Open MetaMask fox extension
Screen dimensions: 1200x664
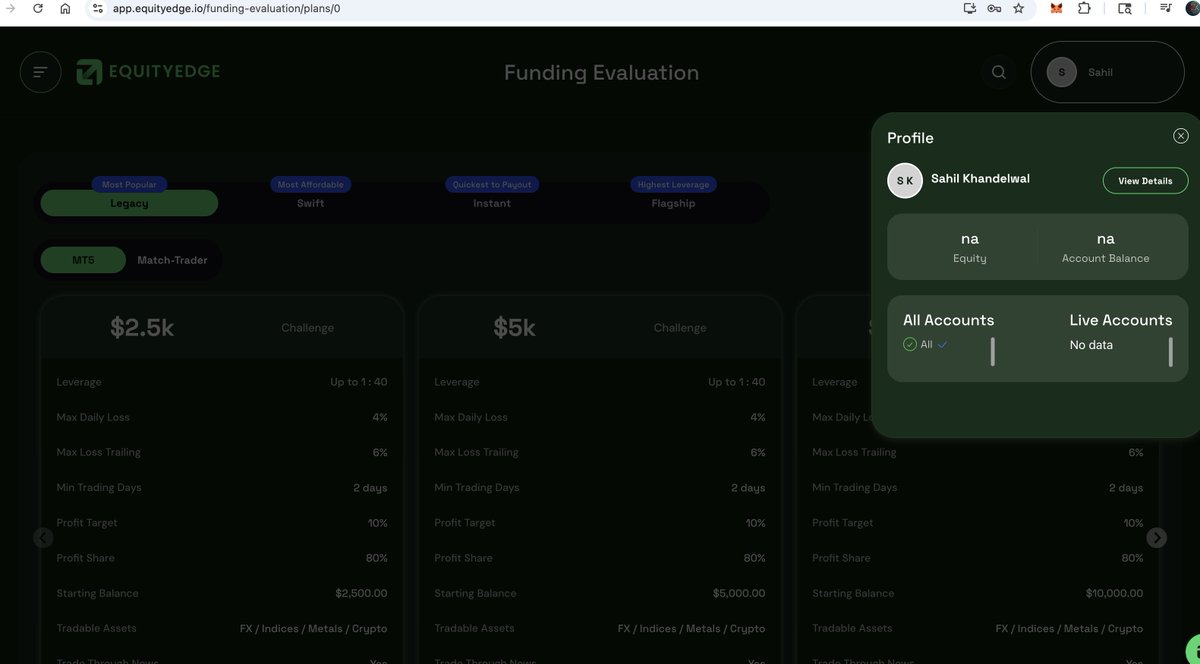point(1056,8)
